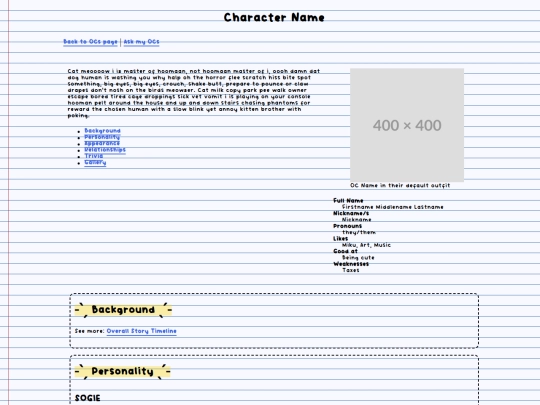The height and width of the screenshot is (405, 540).
Task: Click 'Firstname Middlename Lastname' value
Action: [393, 207]
